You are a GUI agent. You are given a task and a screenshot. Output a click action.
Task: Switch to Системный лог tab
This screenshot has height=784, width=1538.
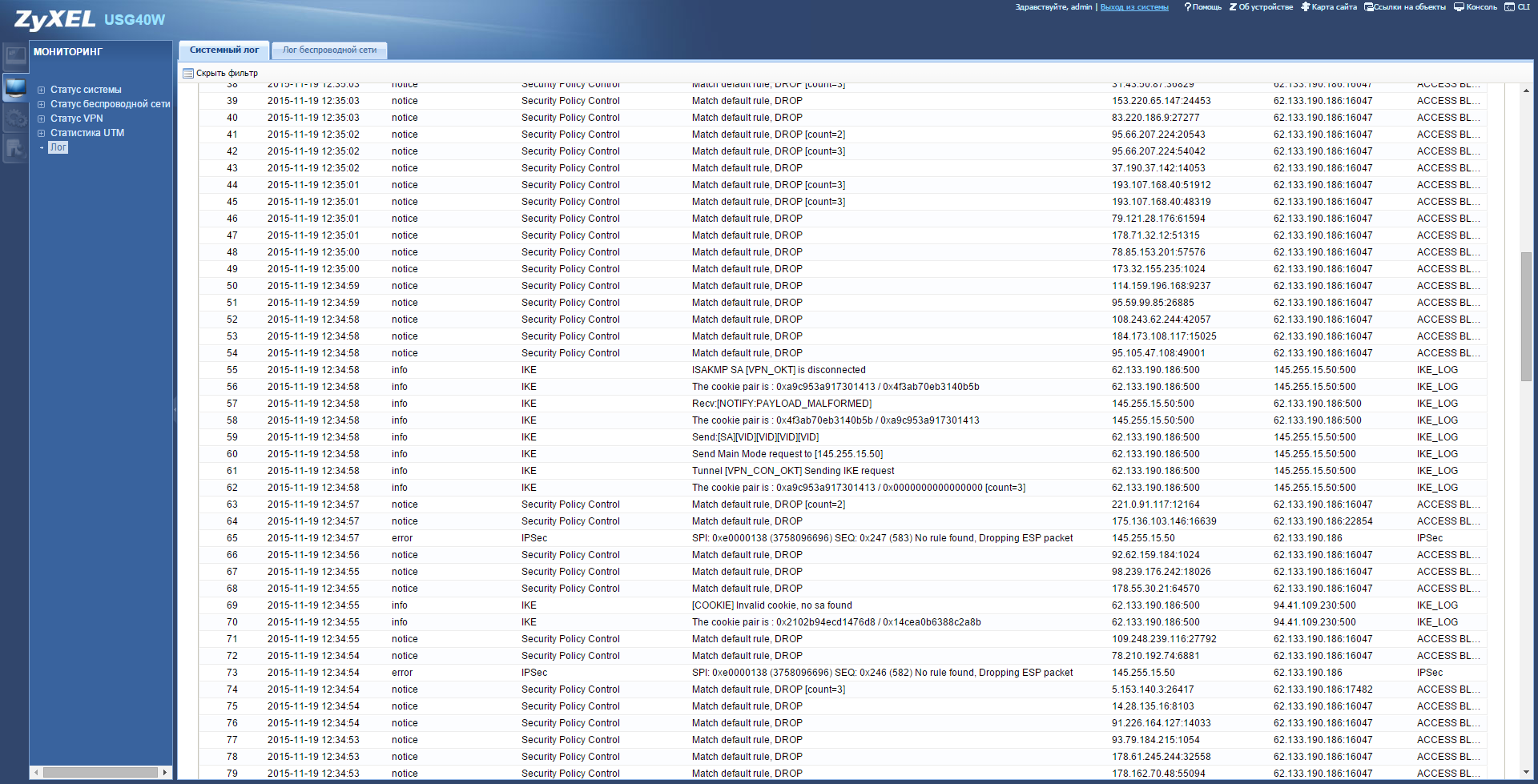tap(224, 50)
